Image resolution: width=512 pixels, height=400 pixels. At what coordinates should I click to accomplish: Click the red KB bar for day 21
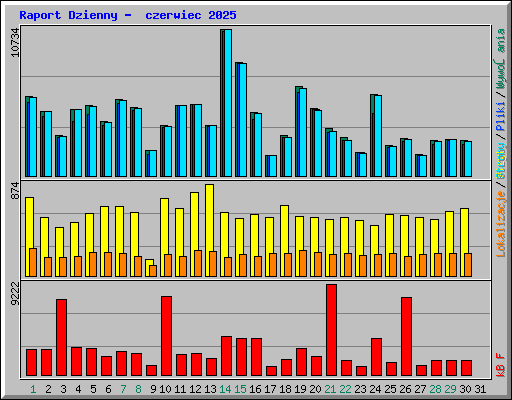pyautogui.click(x=331, y=330)
